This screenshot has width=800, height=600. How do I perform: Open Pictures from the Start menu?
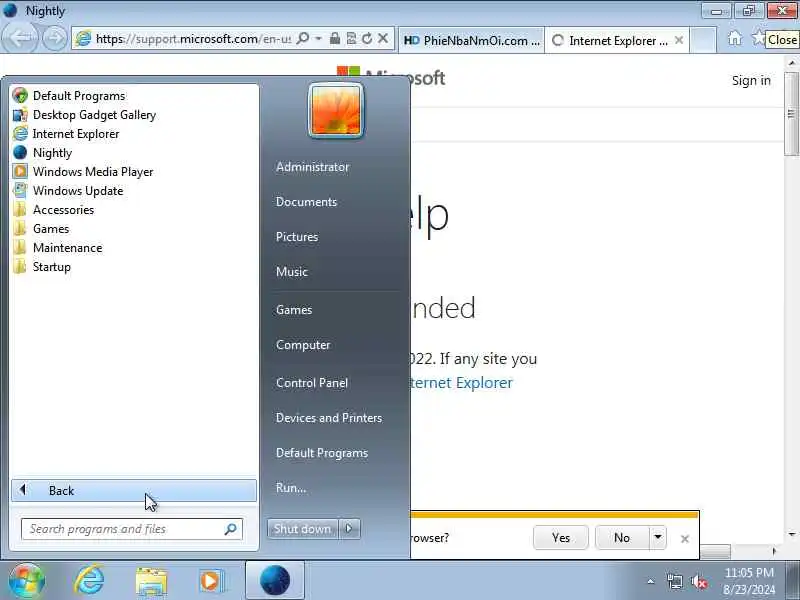coord(297,237)
